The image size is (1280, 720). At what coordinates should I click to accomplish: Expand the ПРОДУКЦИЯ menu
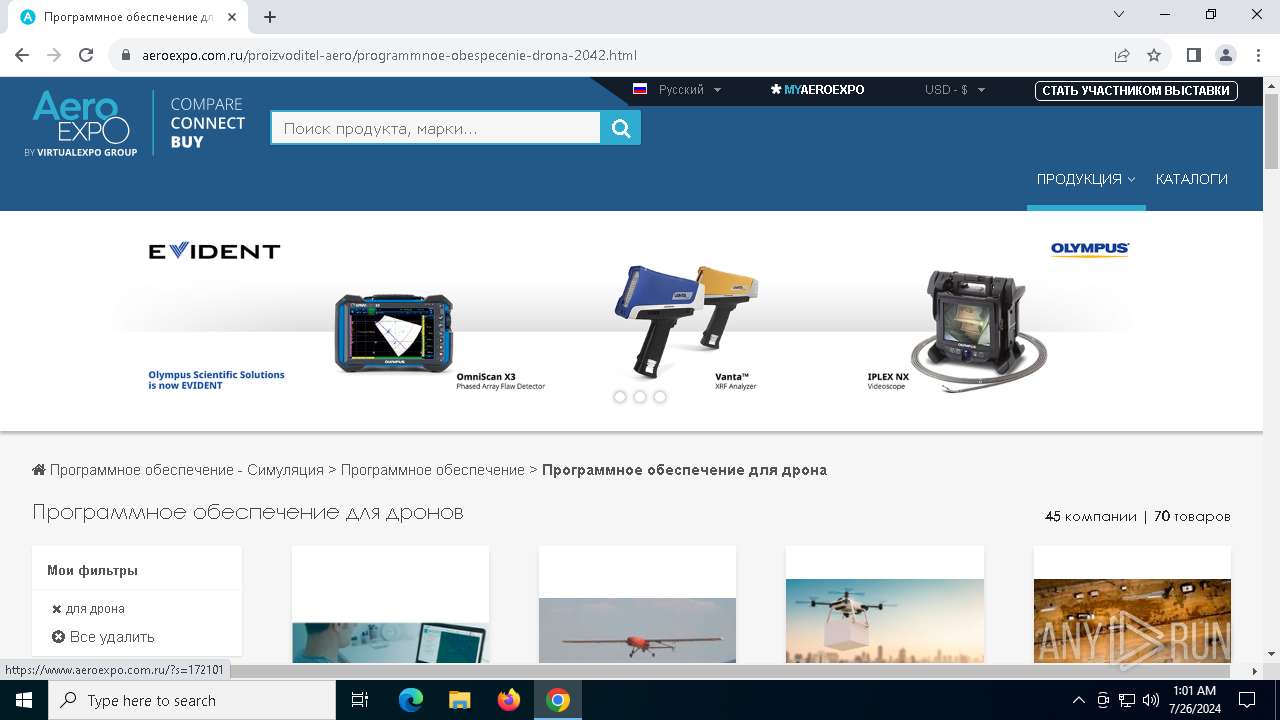(x=1086, y=179)
